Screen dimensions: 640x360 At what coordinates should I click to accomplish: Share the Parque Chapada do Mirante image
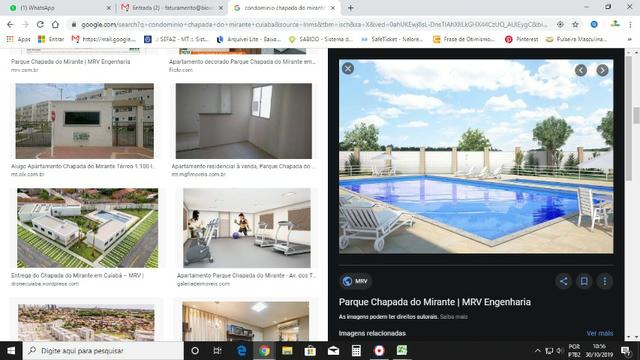click(564, 281)
